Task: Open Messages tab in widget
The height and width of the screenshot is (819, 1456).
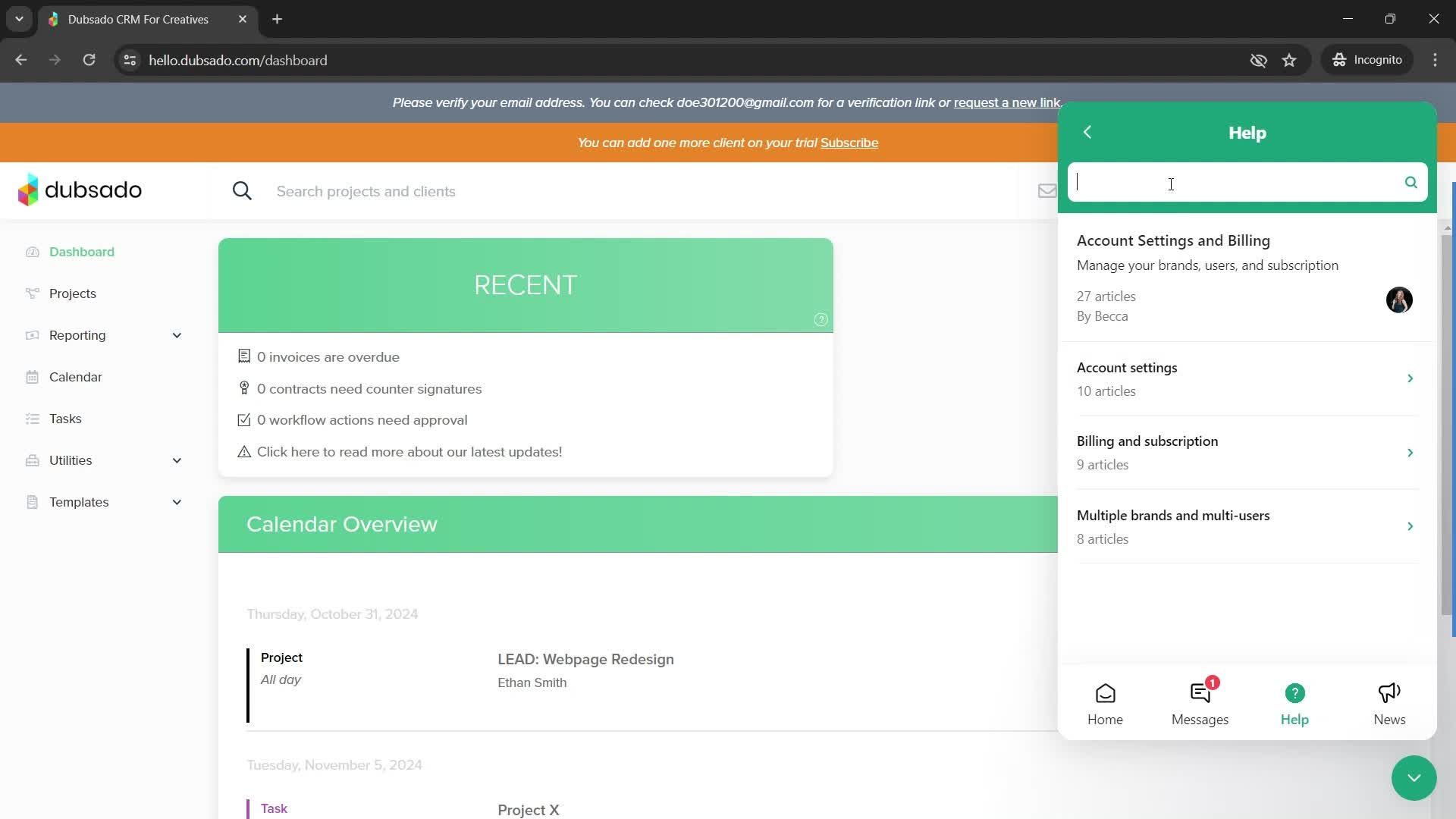Action: click(x=1200, y=704)
